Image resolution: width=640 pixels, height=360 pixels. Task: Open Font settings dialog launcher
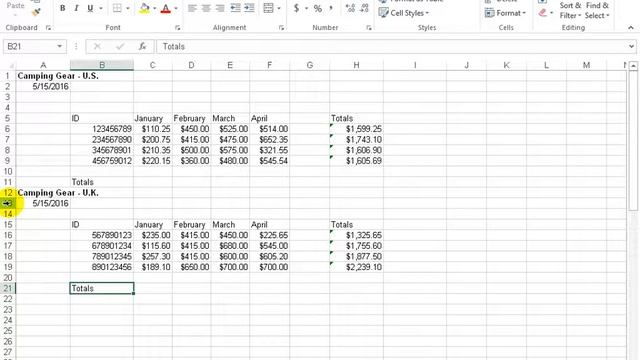(178, 28)
